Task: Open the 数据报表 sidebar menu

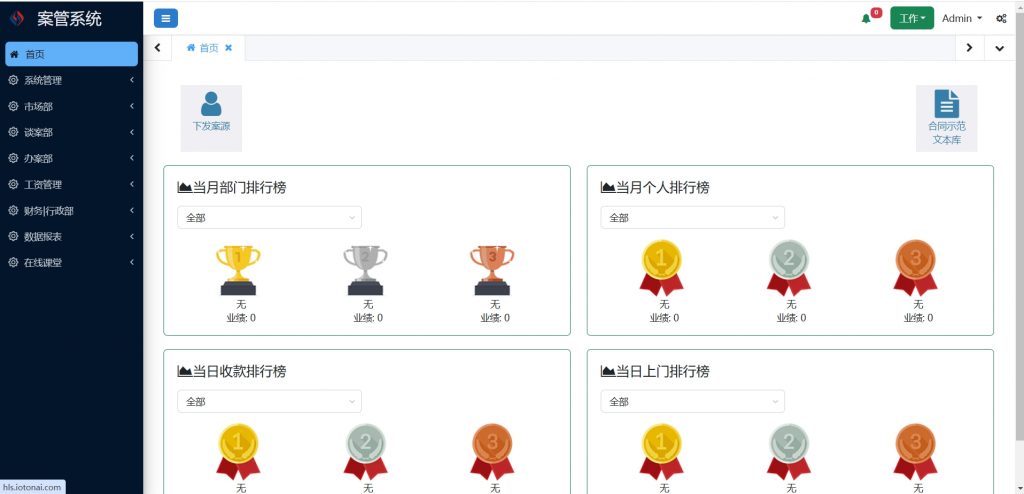Action: [71, 237]
